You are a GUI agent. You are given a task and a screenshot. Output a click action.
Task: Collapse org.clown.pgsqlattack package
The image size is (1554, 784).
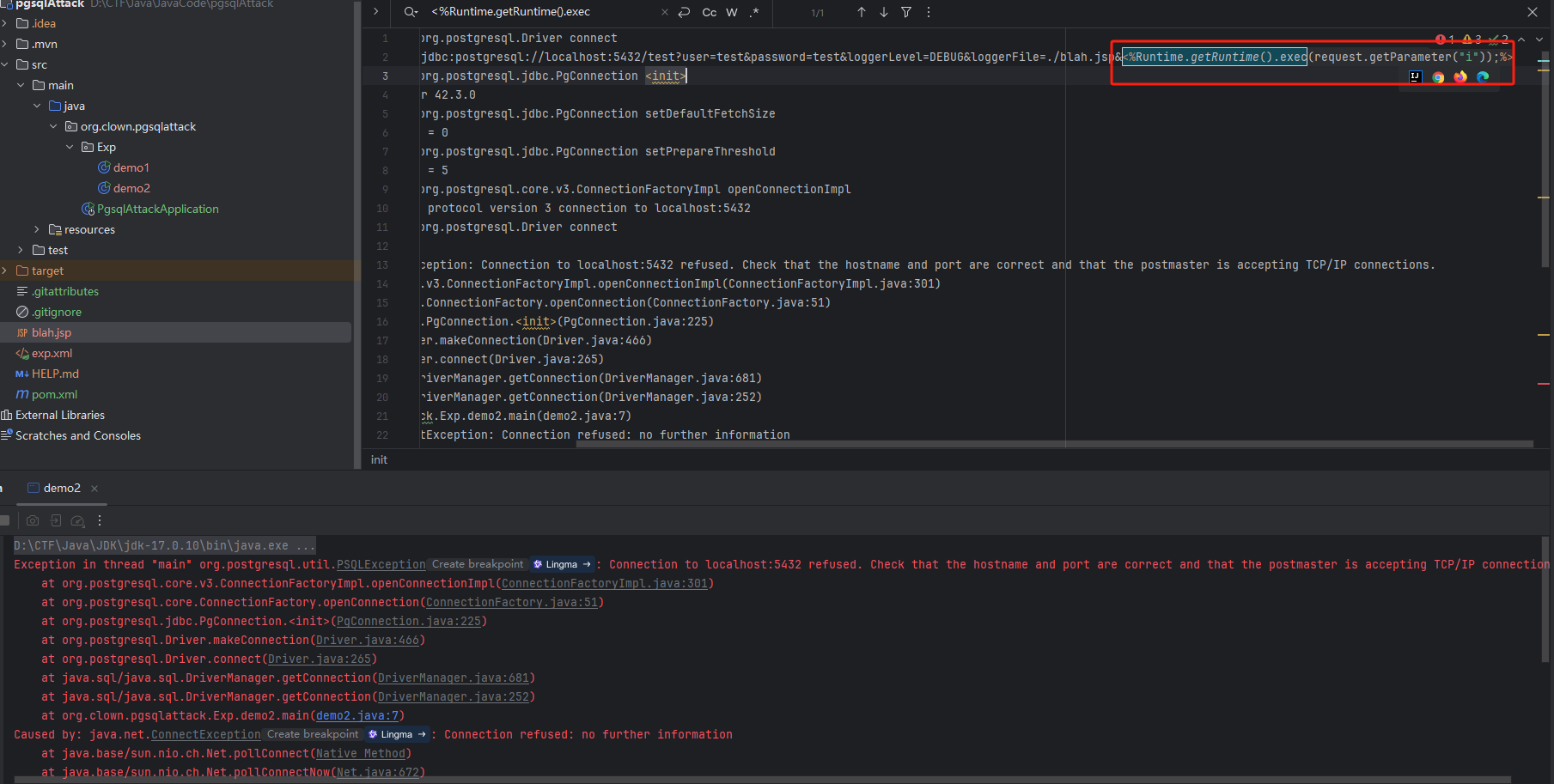pos(53,126)
